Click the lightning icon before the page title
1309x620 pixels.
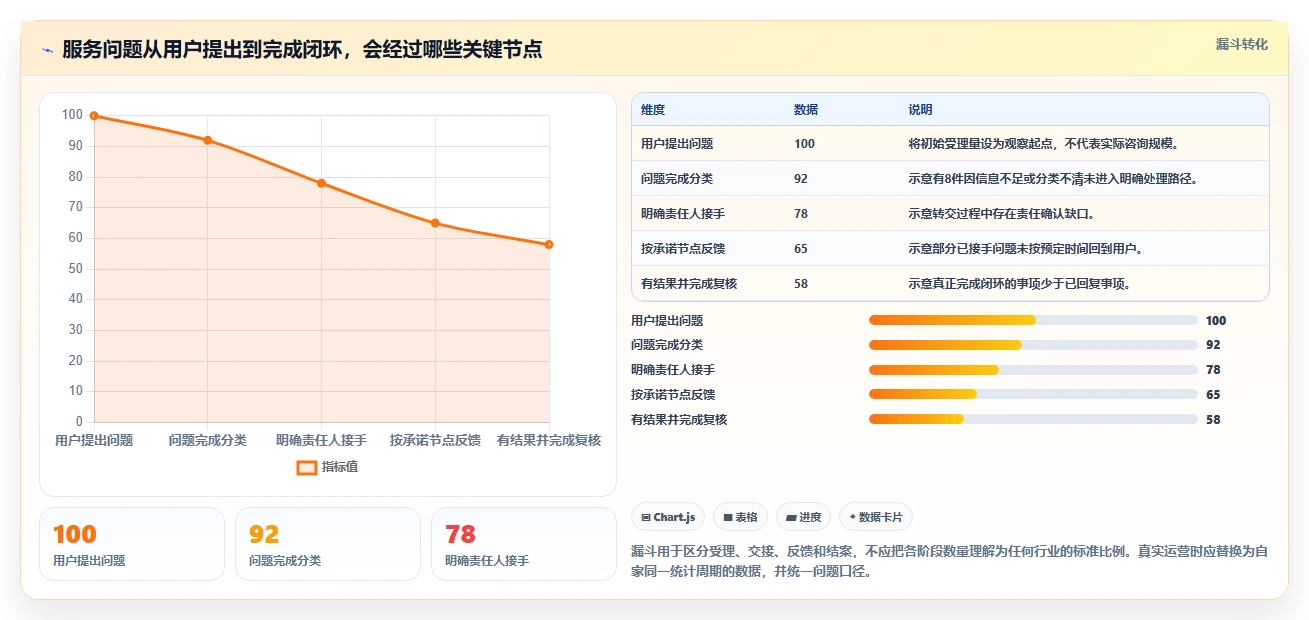coord(48,49)
